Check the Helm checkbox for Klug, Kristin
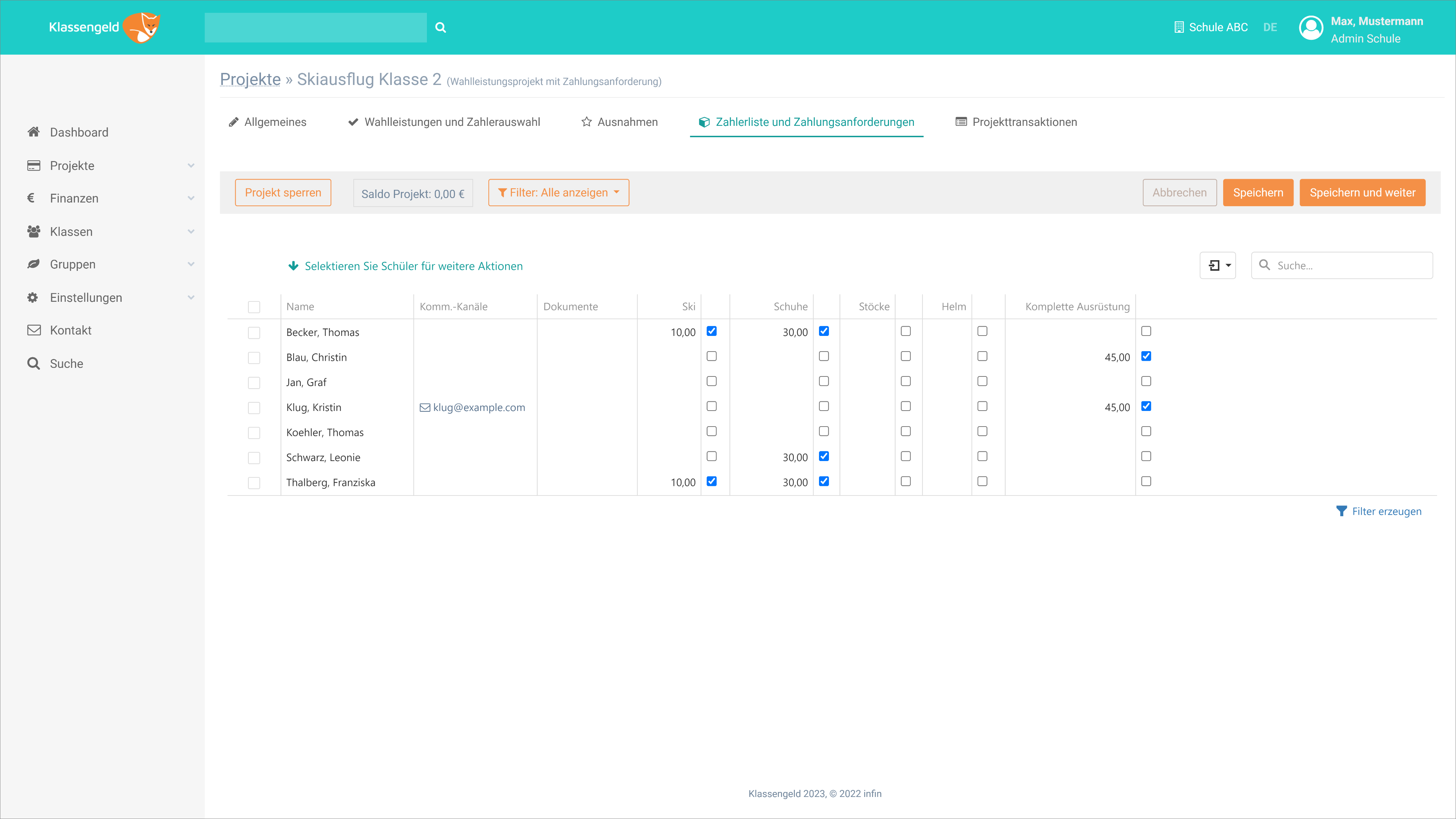Image resolution: width=1456 pixels, height=819 pixels. [x=982, y=406]
